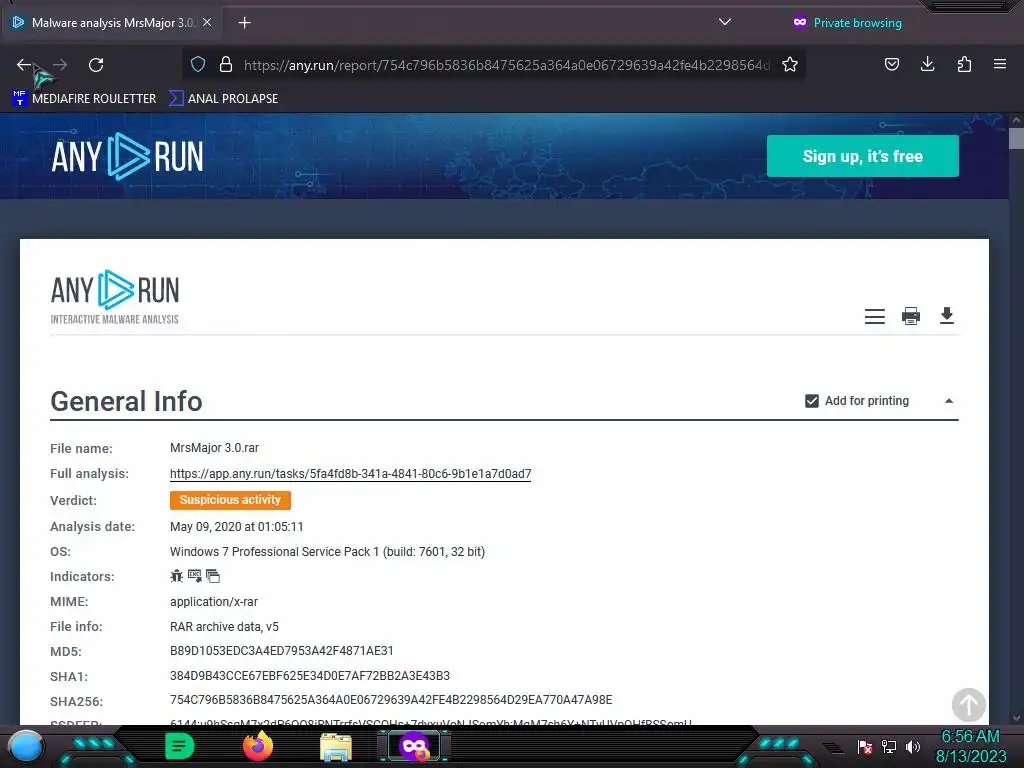This screenshot has width=1024, height=768.
Task: Switch to the private Firefox taskbar window
Action: point(414,746)
